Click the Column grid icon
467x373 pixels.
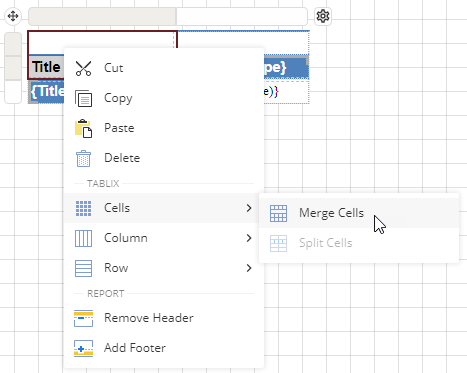point(83,238)
